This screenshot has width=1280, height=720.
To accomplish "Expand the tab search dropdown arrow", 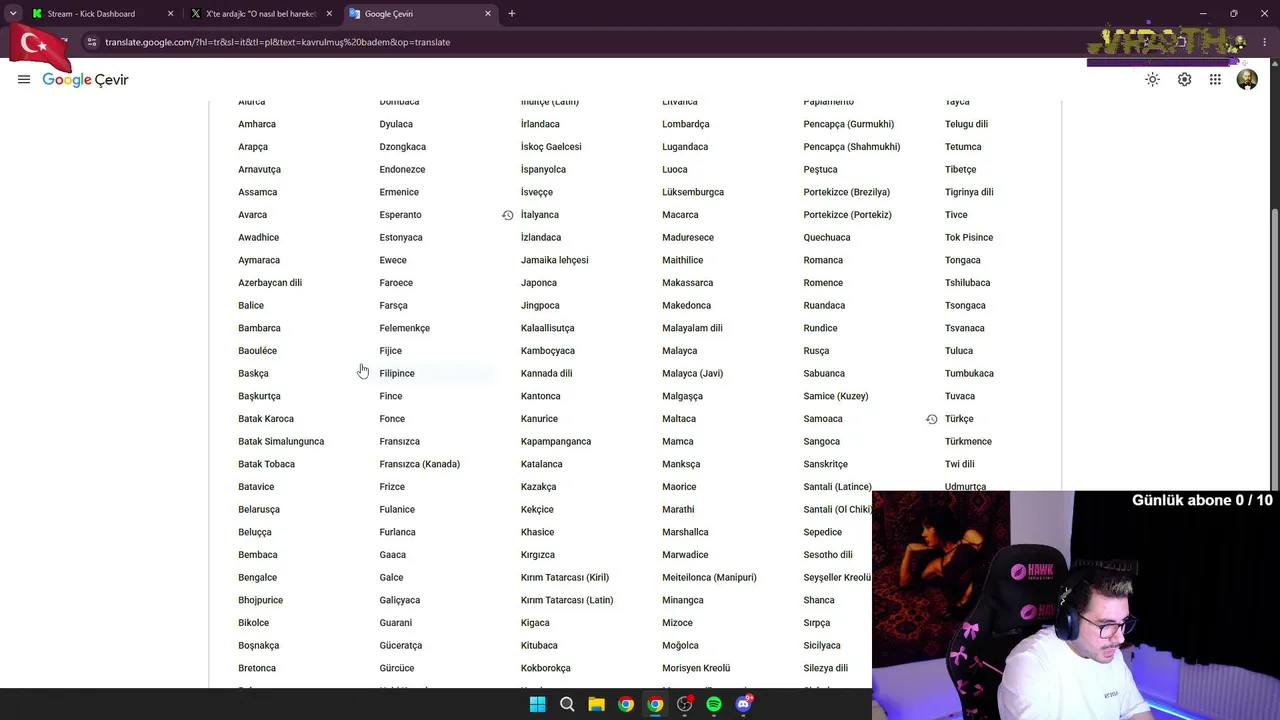I will [x=13, y=14].
